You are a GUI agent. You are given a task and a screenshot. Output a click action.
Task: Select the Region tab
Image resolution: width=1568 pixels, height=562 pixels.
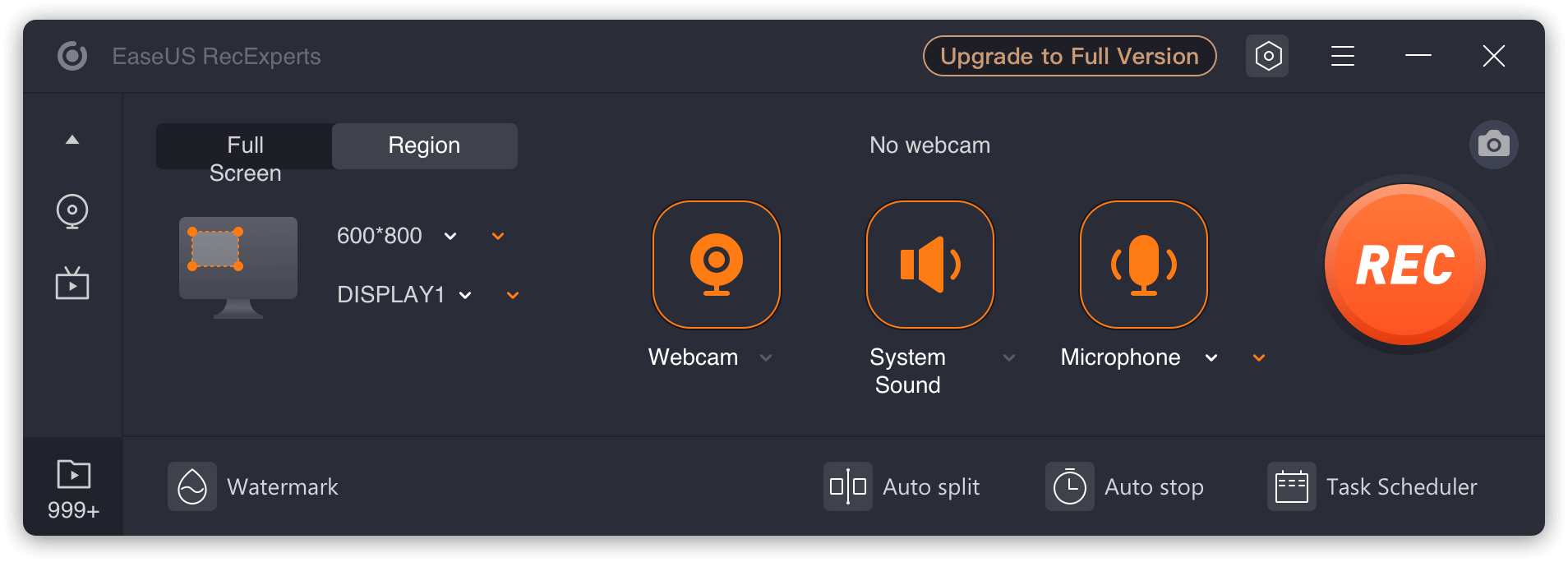coord(424,146)
